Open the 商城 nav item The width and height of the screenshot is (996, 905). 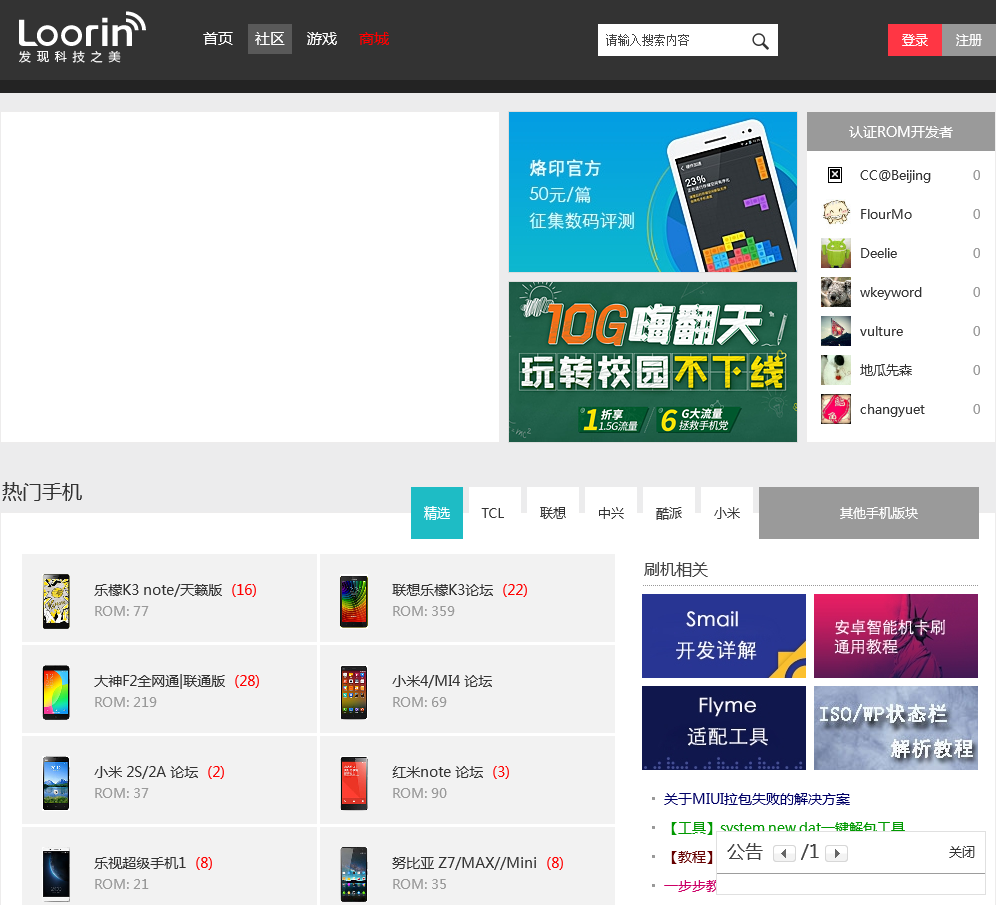click(374, 39)
